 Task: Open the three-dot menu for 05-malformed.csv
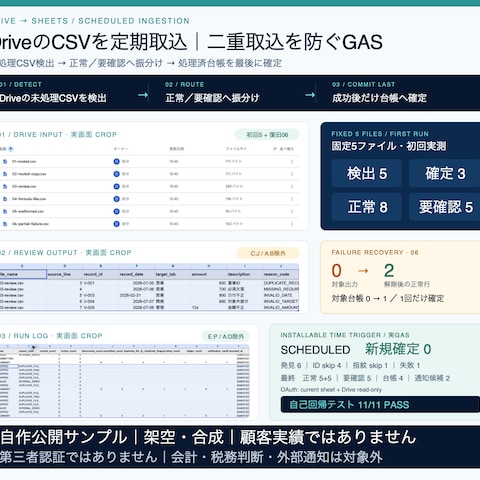pos(292,211)
